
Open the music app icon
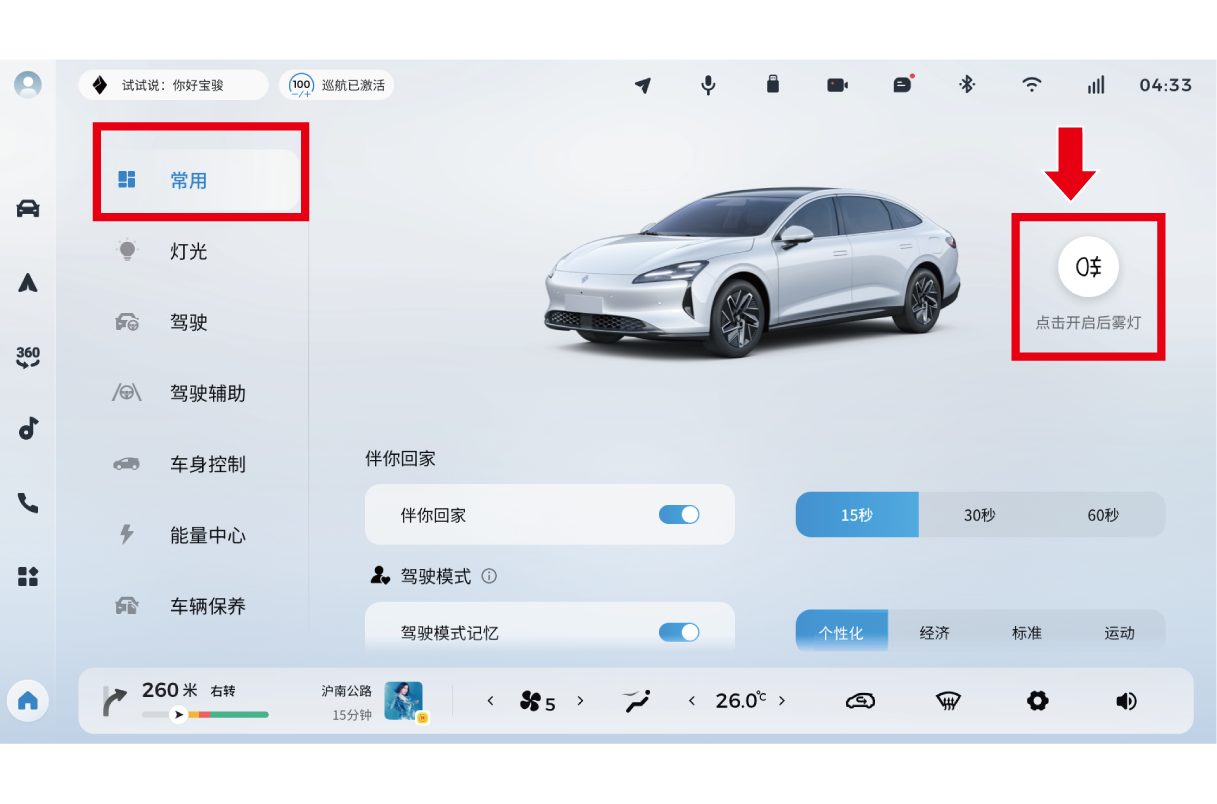click(x=28, y=429)
